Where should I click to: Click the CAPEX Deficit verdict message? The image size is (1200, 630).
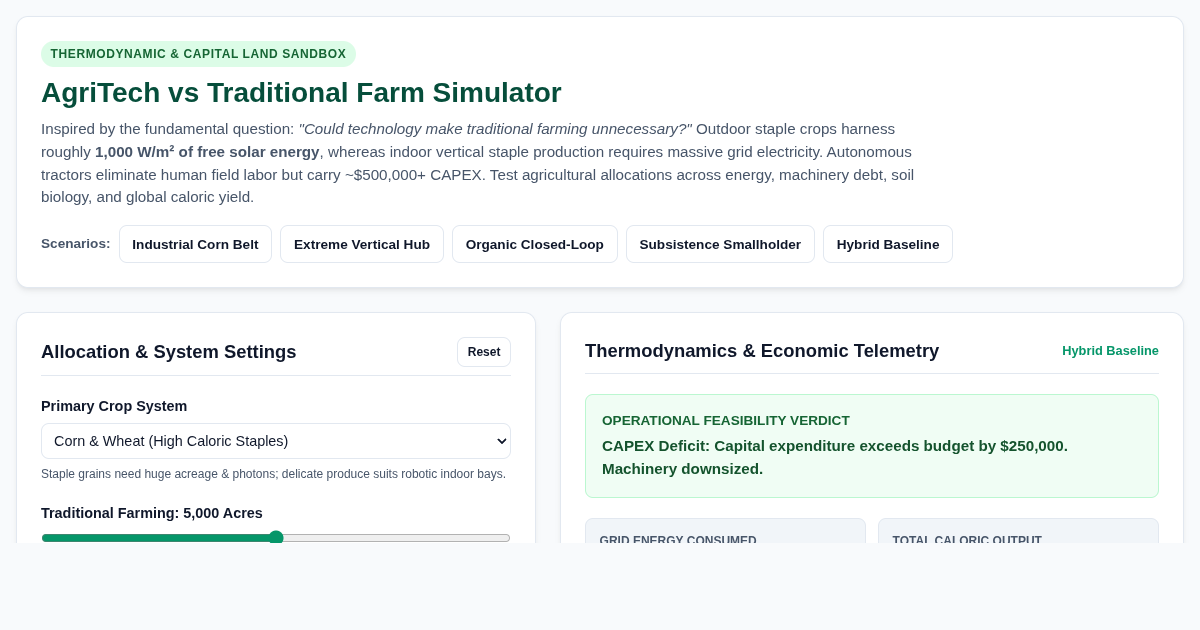tap(835, 457)
